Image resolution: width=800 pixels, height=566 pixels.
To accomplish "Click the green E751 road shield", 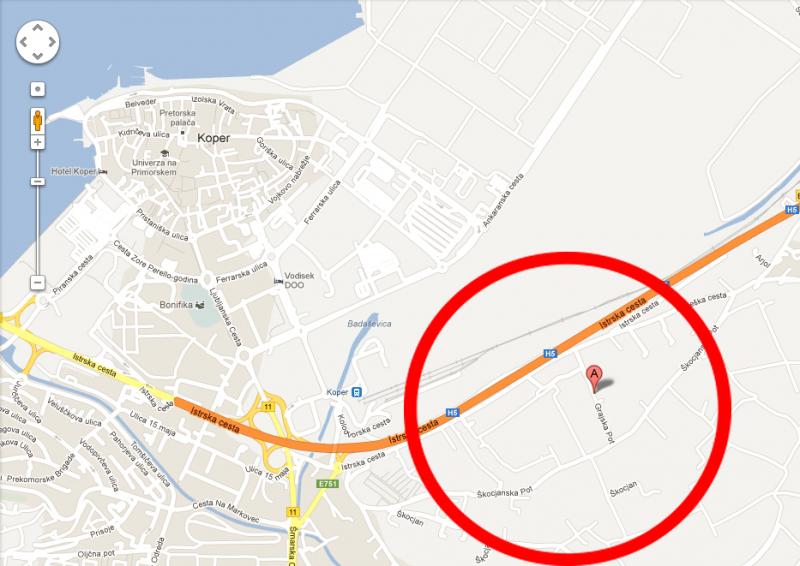I will click(327, 483).
